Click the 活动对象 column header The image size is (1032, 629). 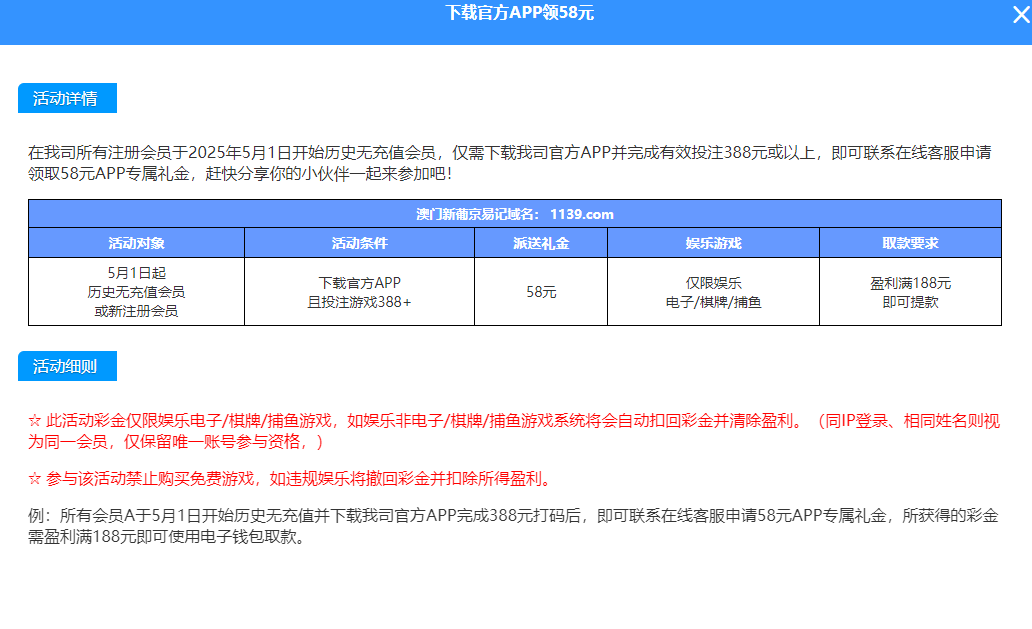(136, 243)
